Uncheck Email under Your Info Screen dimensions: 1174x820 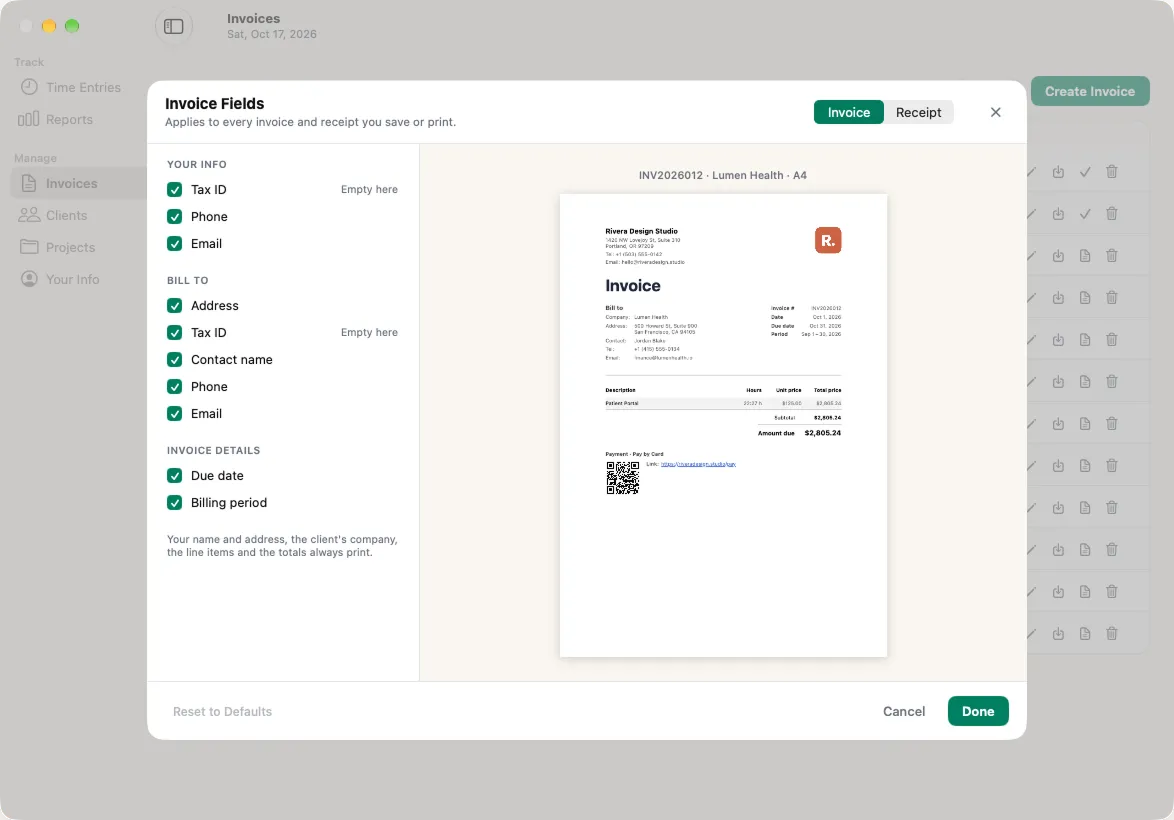pyautogui.click(x=174, y=243)
